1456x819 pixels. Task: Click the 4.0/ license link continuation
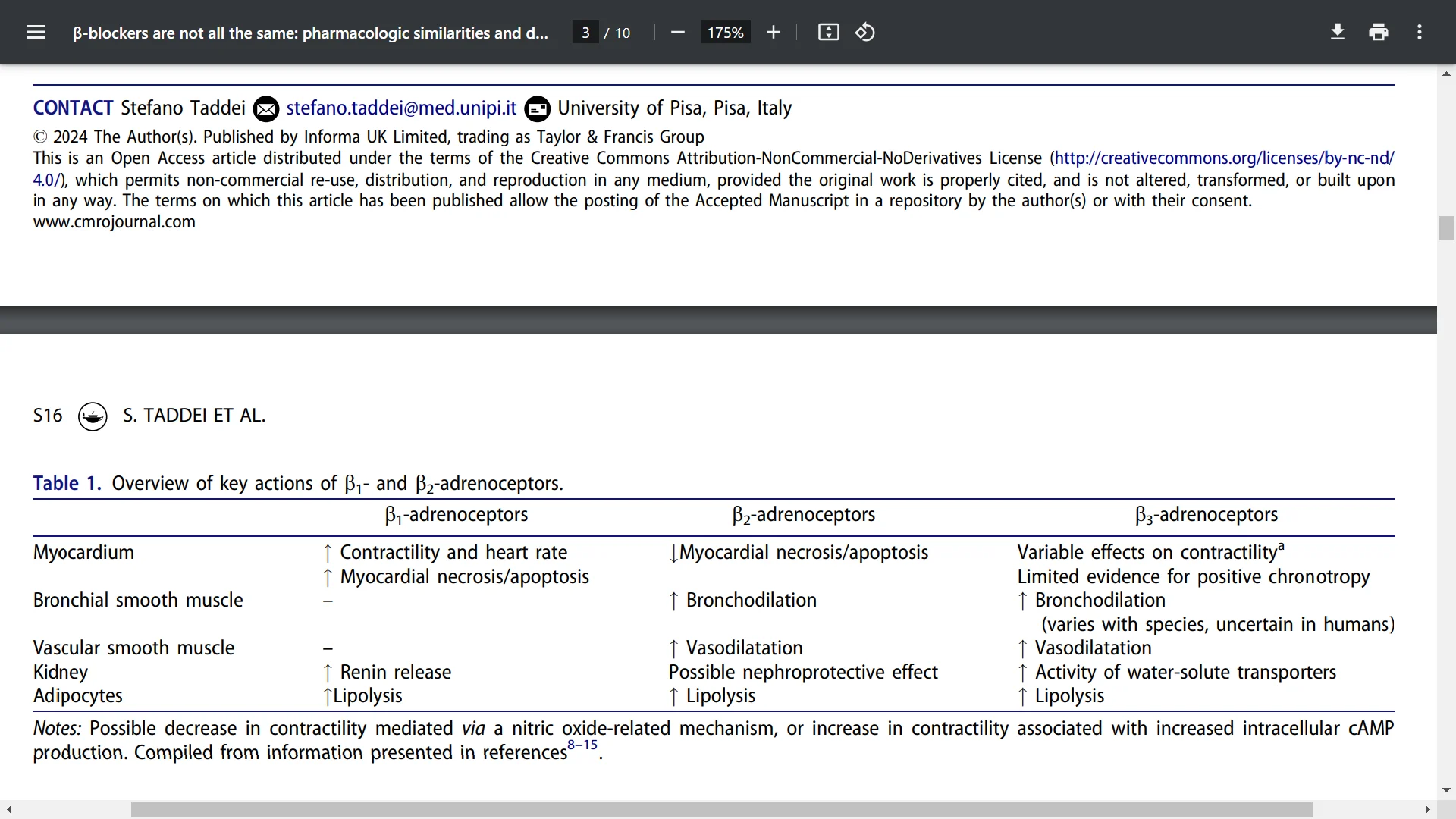pyautogui.click(x=46, y=180)
